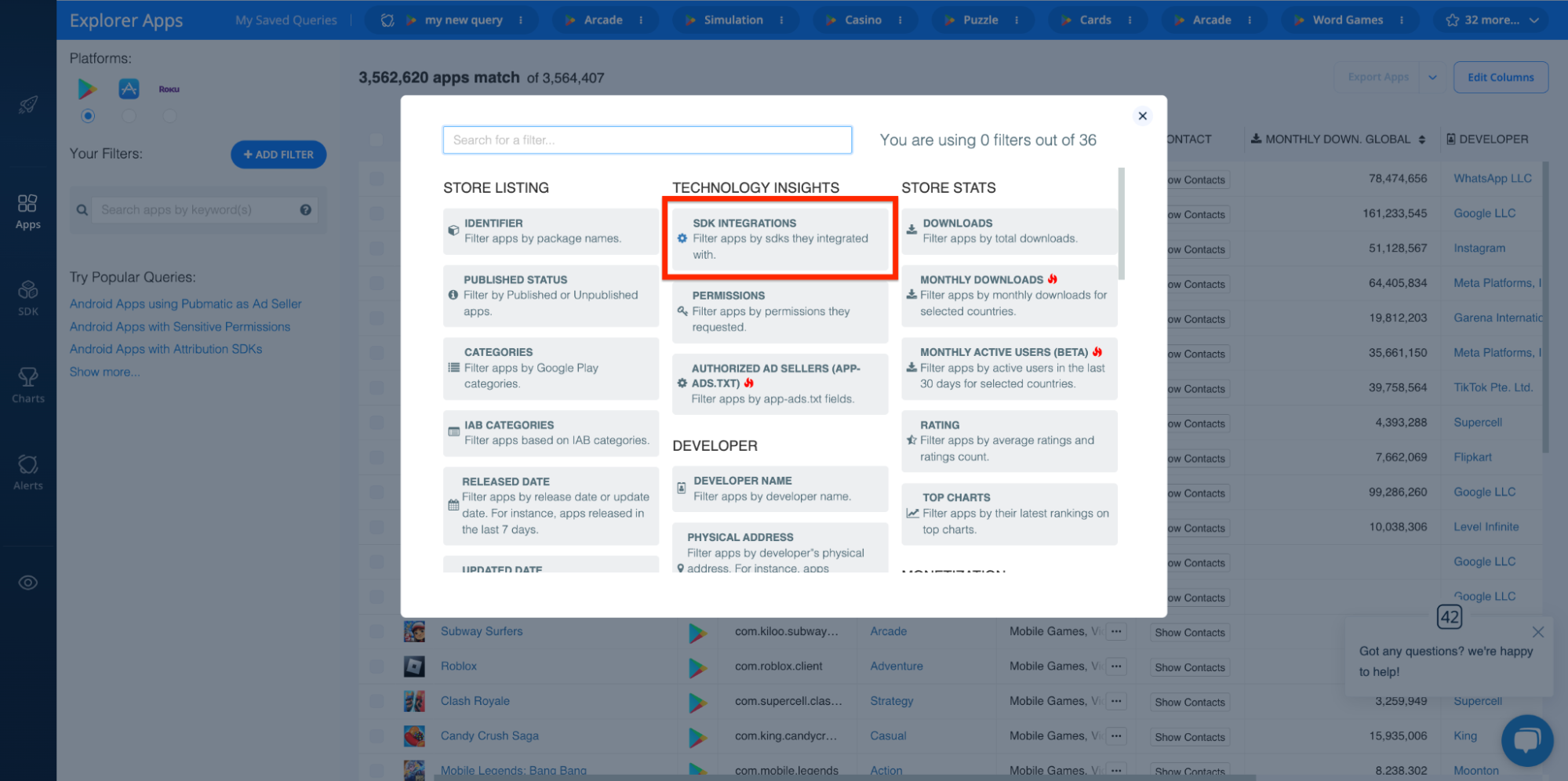
Task: Open the Roblox app thumbnail
Action: point(414,667)
